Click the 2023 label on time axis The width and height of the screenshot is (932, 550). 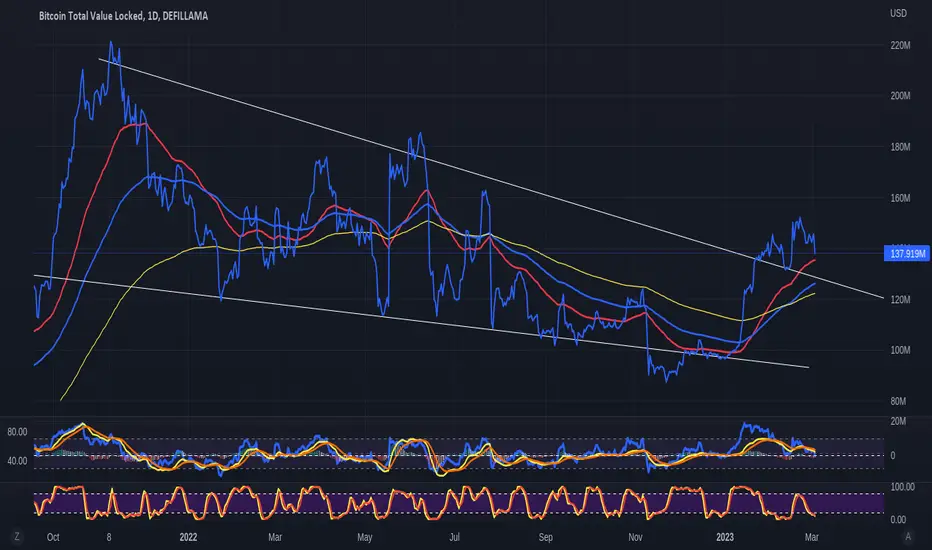[x=725, y=537]
